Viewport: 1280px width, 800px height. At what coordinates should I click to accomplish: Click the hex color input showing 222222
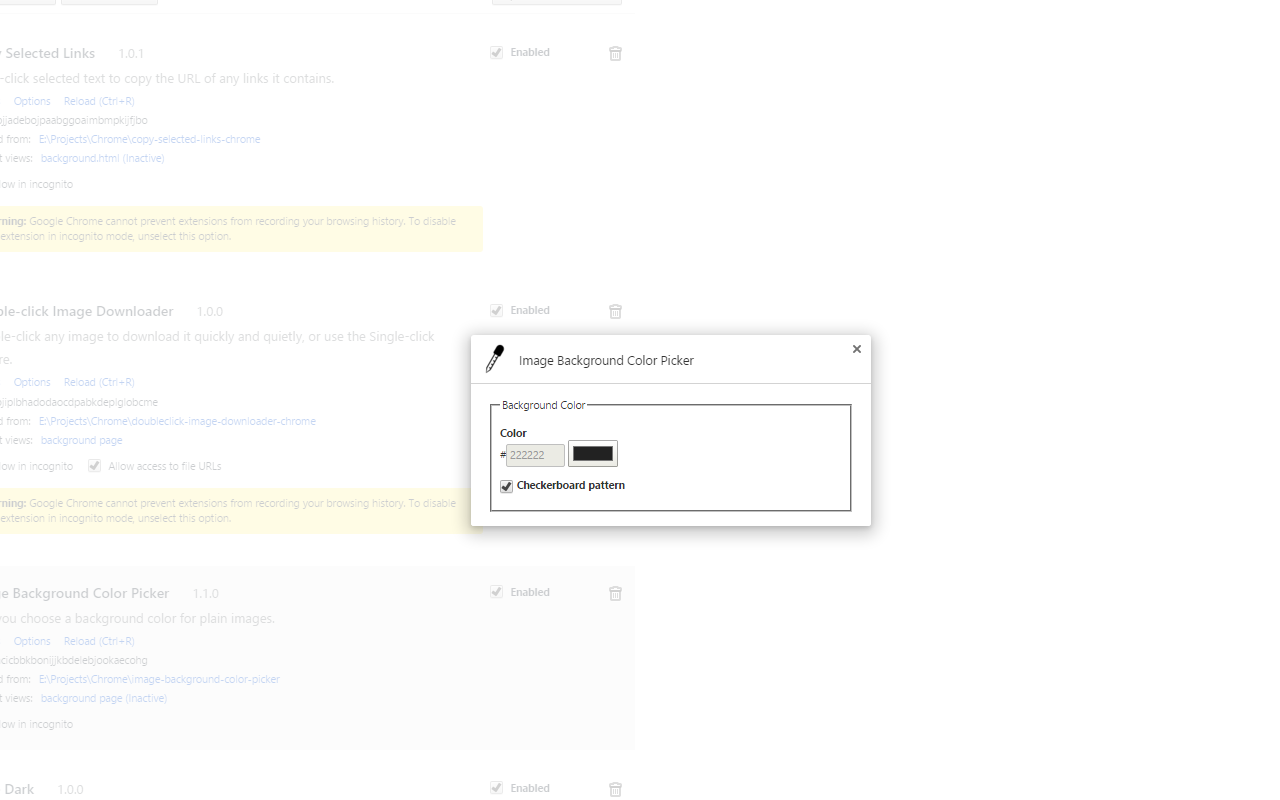pos(535,455)
